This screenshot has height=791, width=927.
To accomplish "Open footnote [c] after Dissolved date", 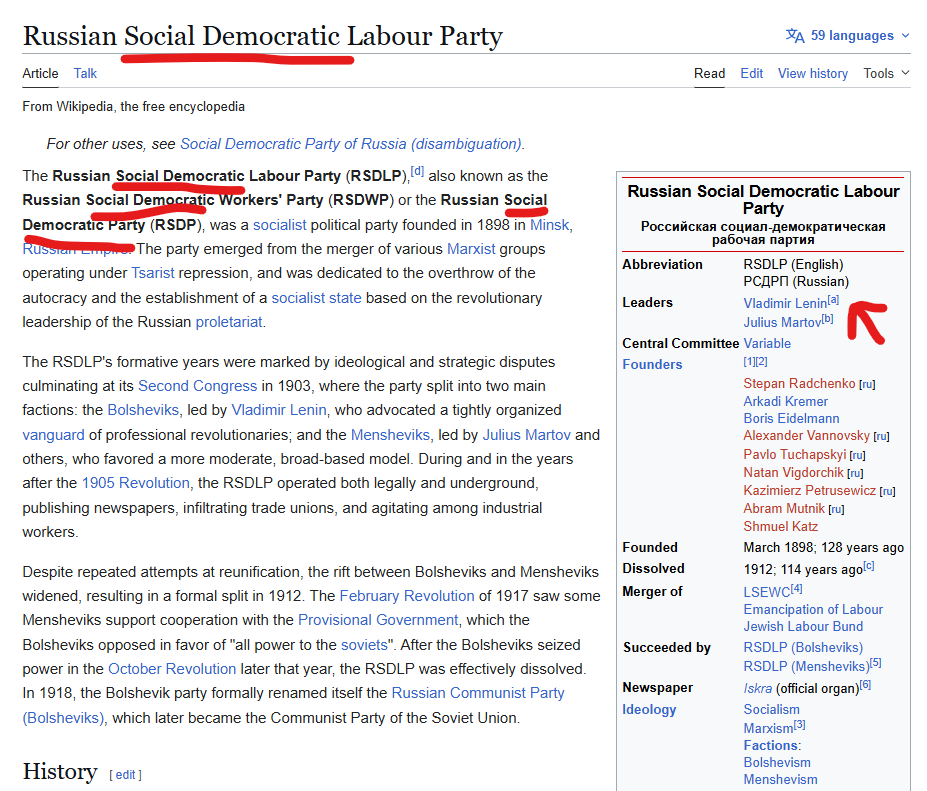I will point(868,566).
